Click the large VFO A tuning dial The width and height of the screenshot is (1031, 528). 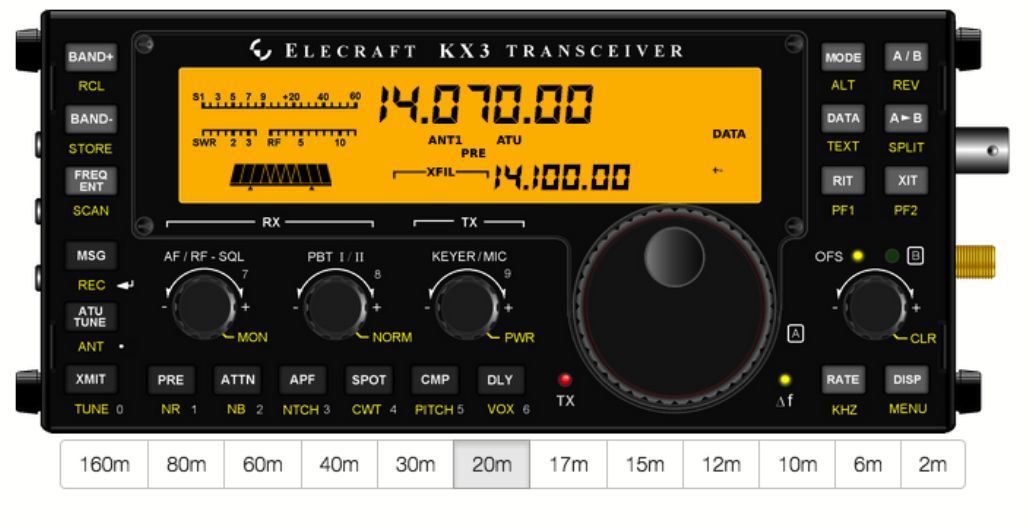click(675, 308)
